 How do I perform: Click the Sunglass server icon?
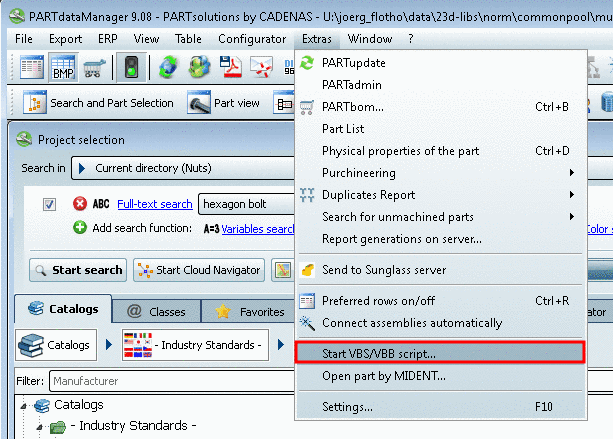[307, 270]
